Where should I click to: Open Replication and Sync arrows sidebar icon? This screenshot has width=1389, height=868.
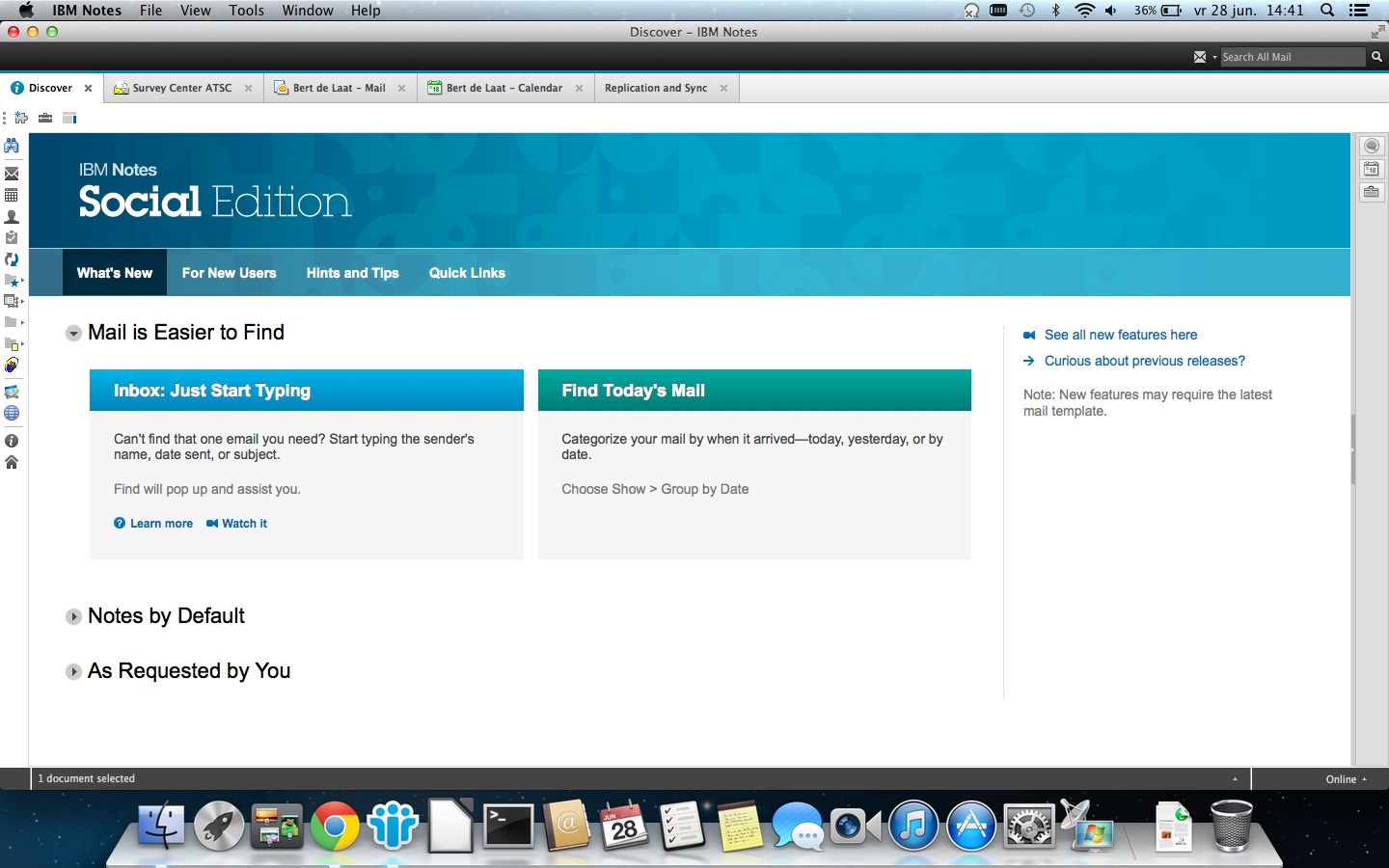(x=12, y=259)
